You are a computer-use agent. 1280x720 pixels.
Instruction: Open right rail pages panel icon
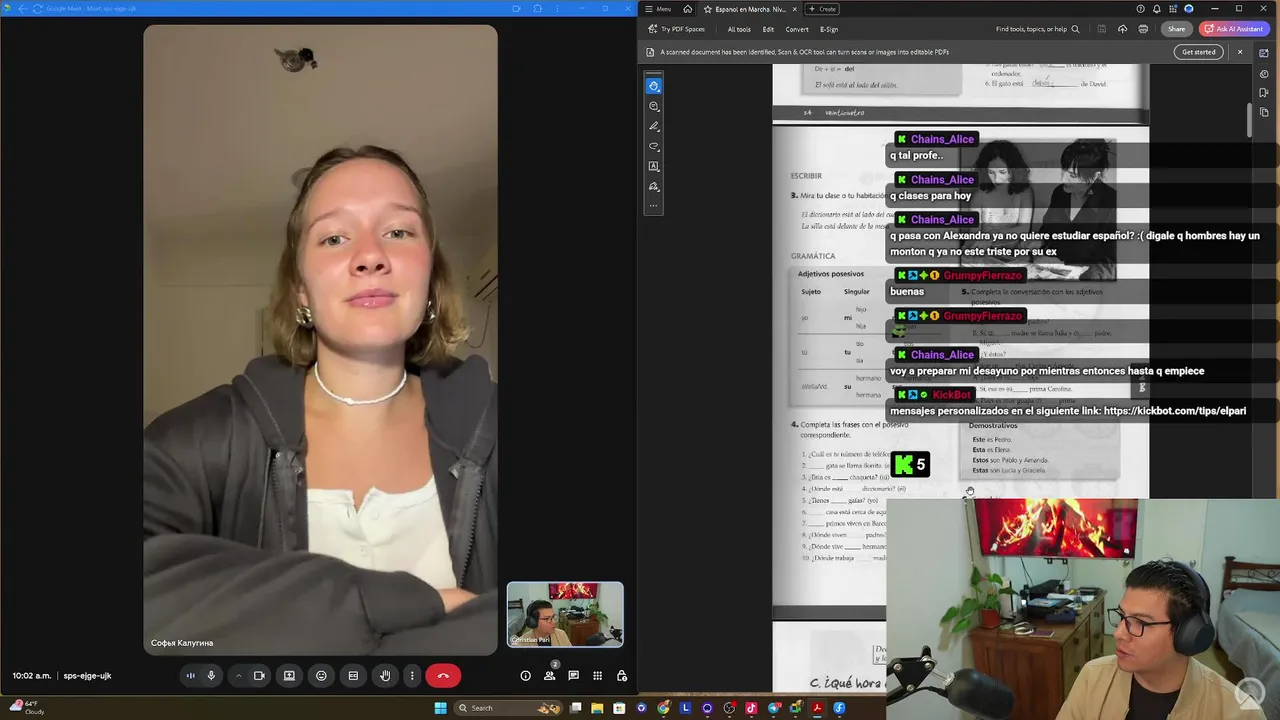click(x=1264, y=113)
